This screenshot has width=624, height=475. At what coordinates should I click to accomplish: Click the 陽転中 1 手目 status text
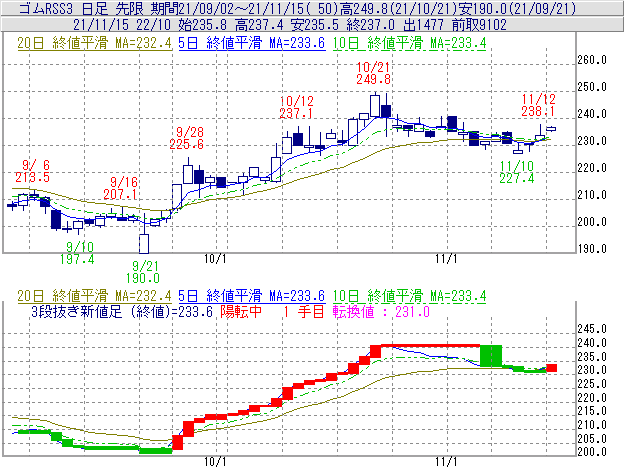tap(272, 311)
